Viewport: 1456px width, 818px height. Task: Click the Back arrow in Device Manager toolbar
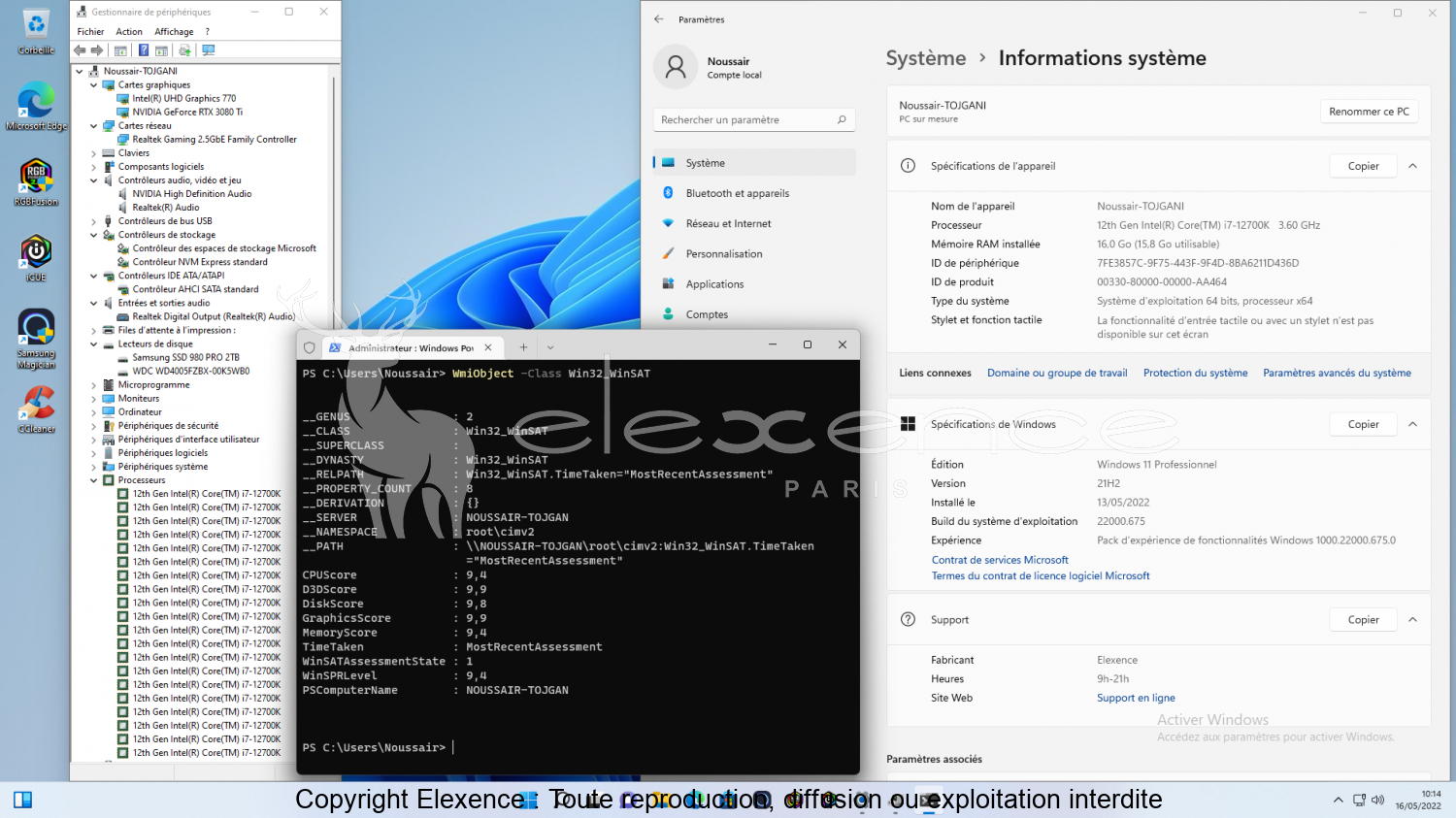tap(80, 50)
